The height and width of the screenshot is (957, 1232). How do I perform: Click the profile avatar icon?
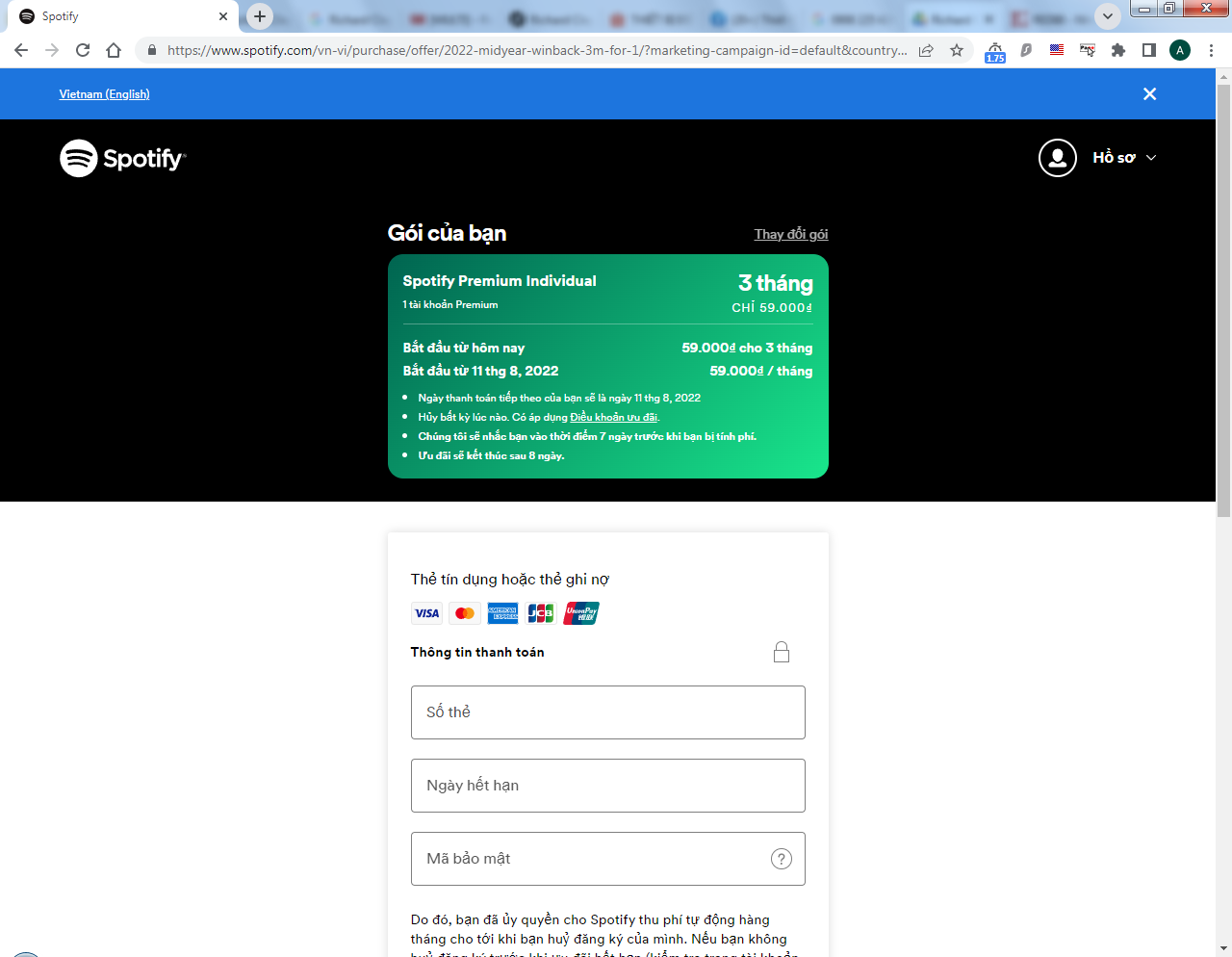pos(1057,158)
